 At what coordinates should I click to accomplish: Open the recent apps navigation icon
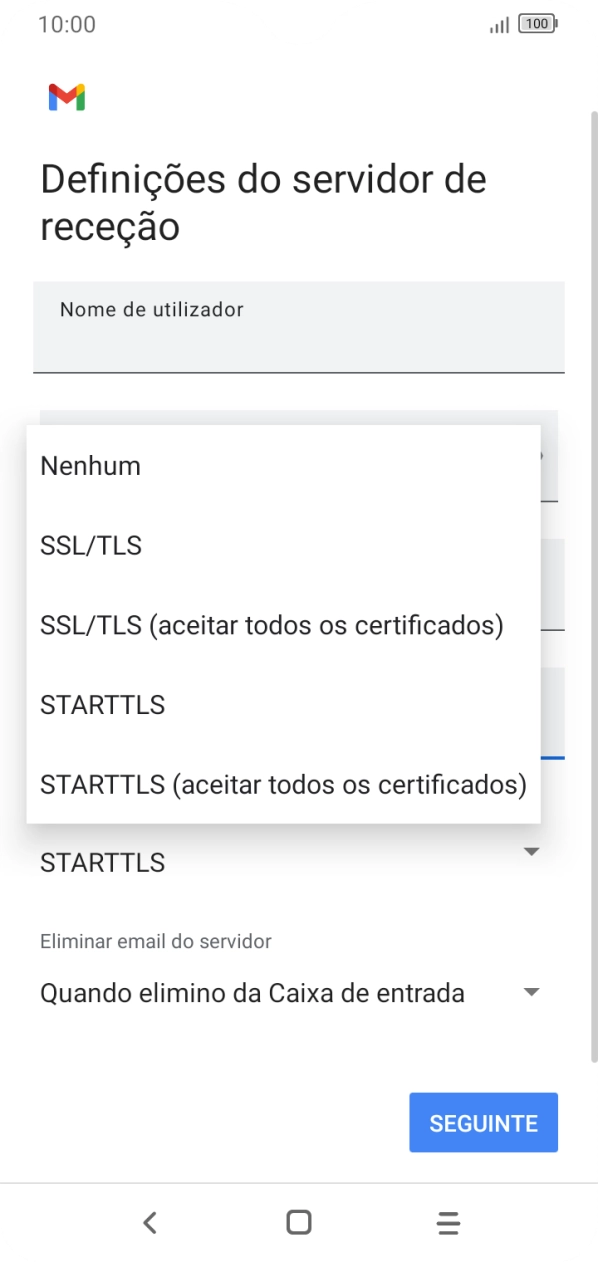[447, 1221]
